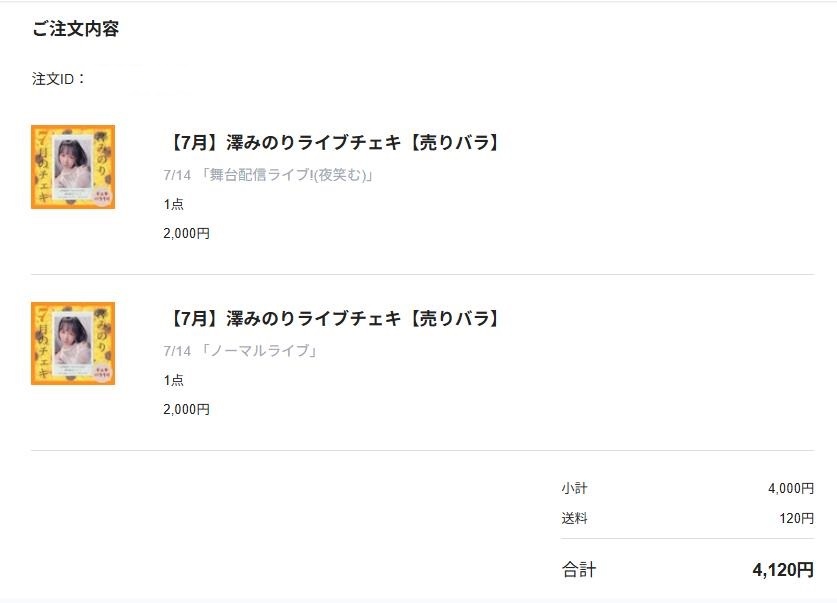Click the 合計 label
The height and width of the screenshot is (603, 837).
point(579,570)
